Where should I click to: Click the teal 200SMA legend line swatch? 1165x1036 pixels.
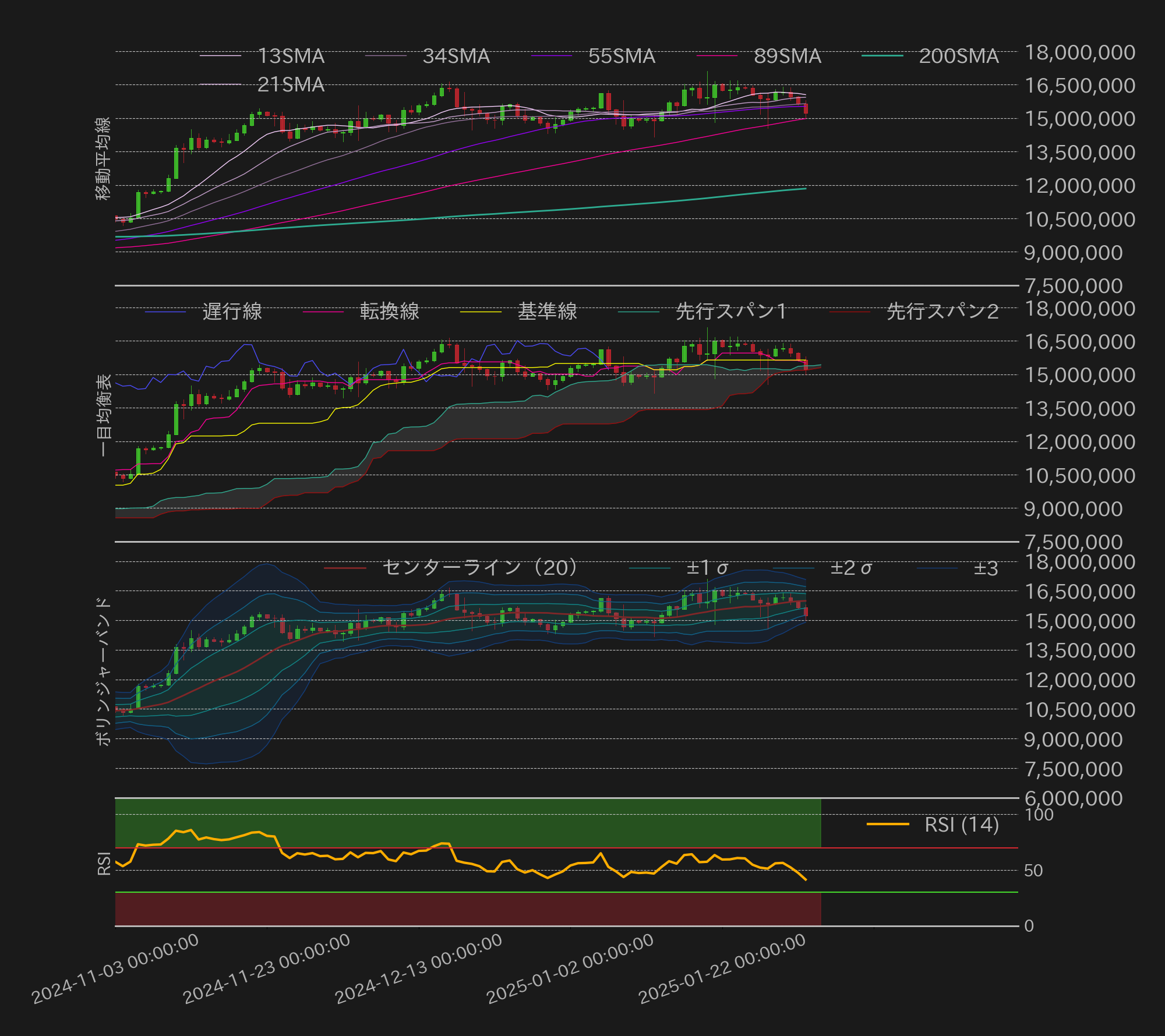coord(882,56)
